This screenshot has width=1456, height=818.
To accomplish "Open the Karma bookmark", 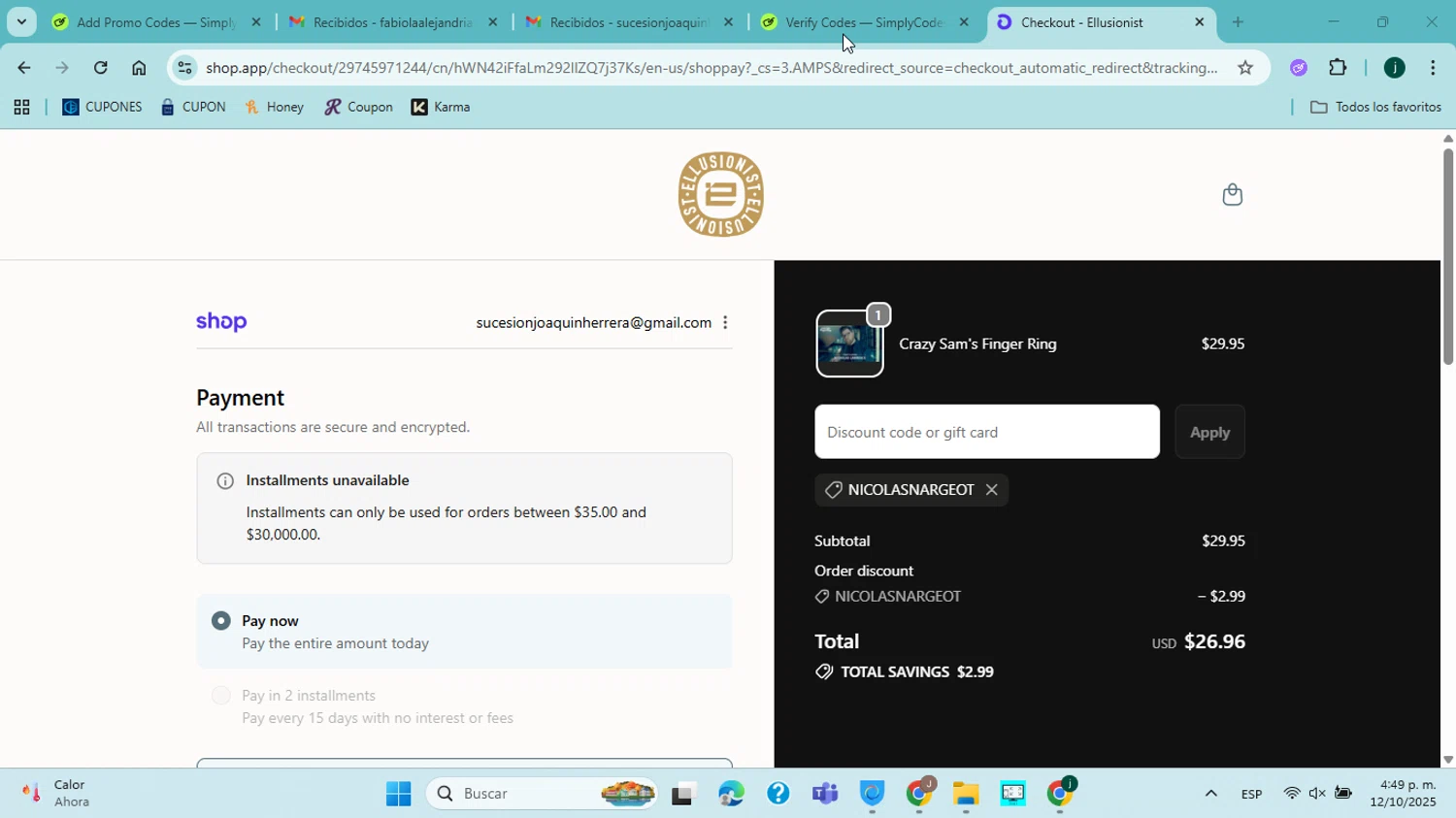I will pos(441,108).
